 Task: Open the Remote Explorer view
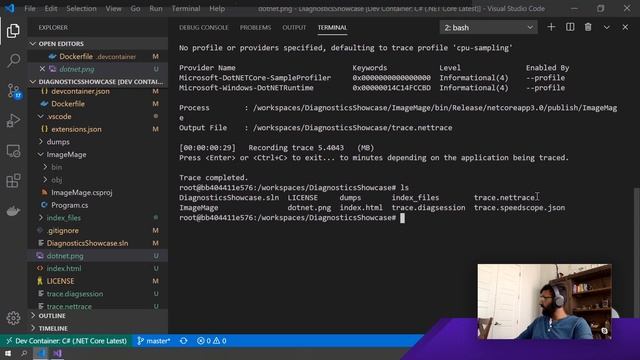[13, 151]
